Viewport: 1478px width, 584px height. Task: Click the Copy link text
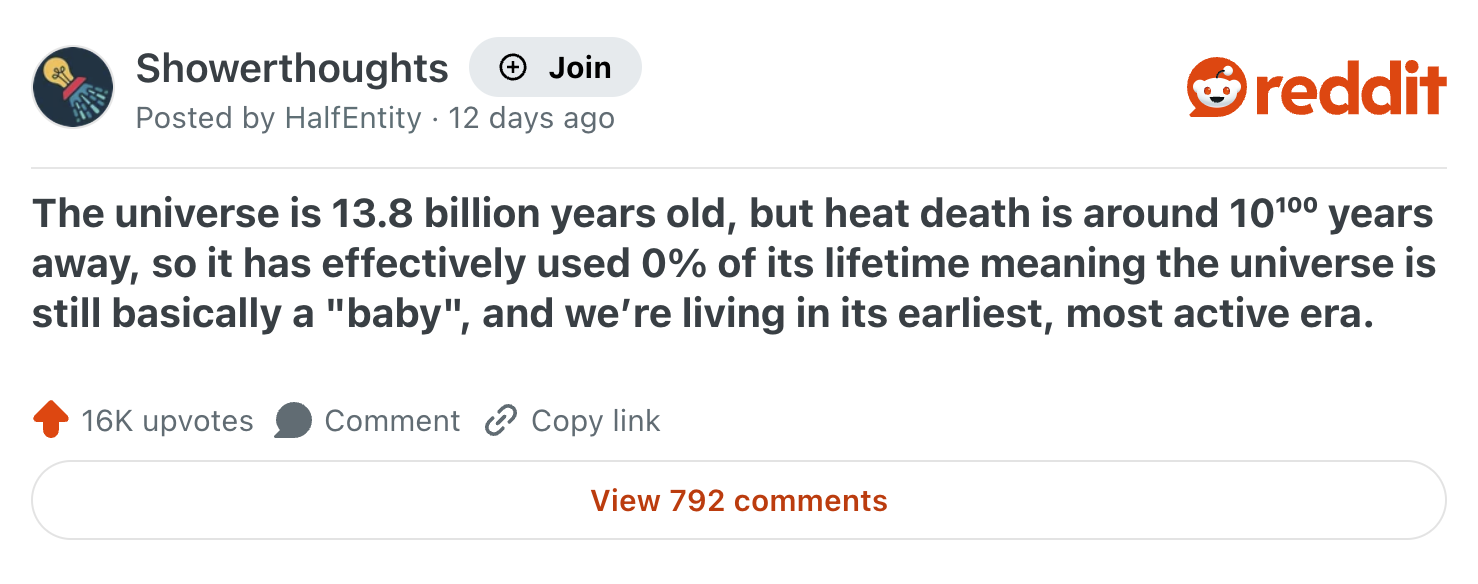tap(595, 421)
